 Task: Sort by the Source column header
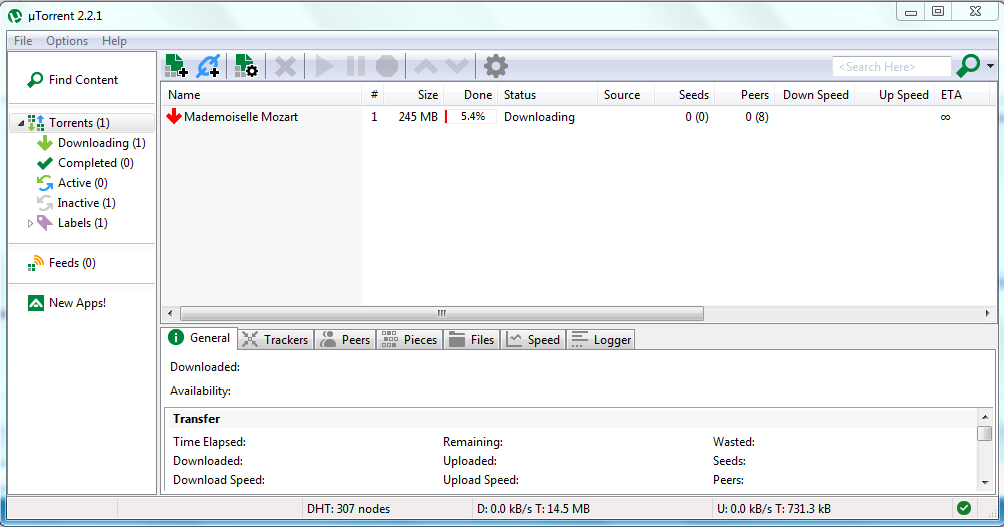(626, 95)
